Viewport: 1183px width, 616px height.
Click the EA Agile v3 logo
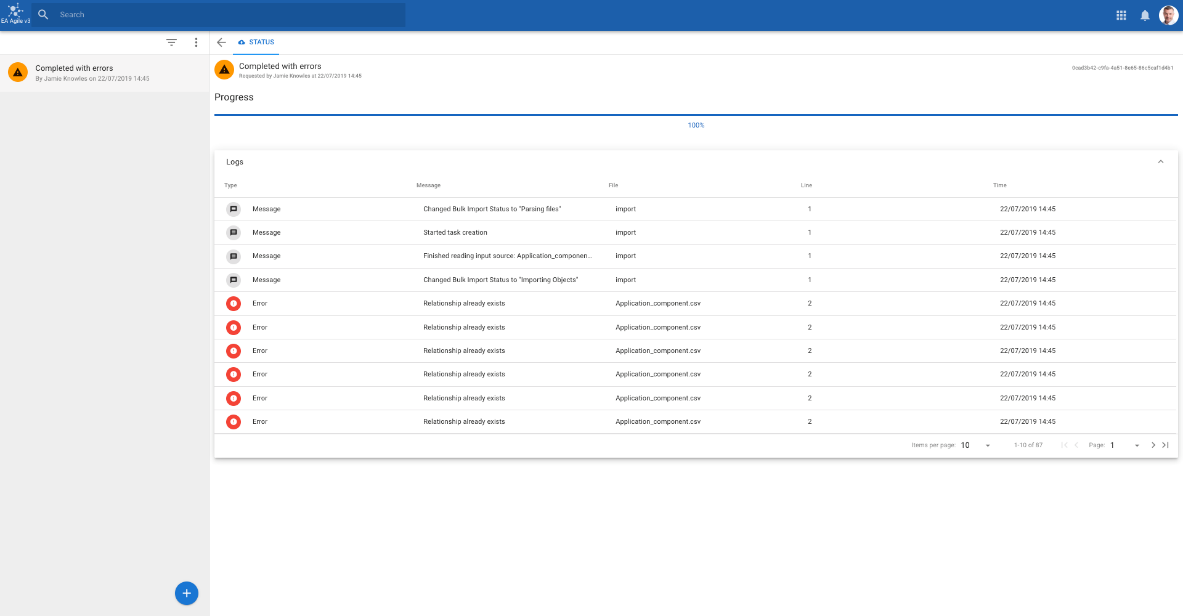[17, 14]
